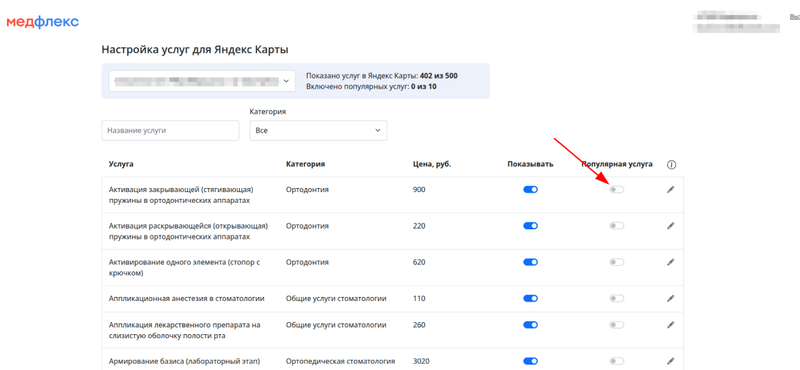Image resolution: width=800 pixels, height=370 pixels.
Task: Click service name Аппликация лекарственного препарата
Action: (185, 330)
